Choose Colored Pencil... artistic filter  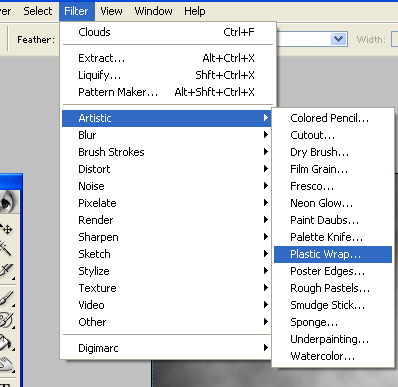(333, 118)
